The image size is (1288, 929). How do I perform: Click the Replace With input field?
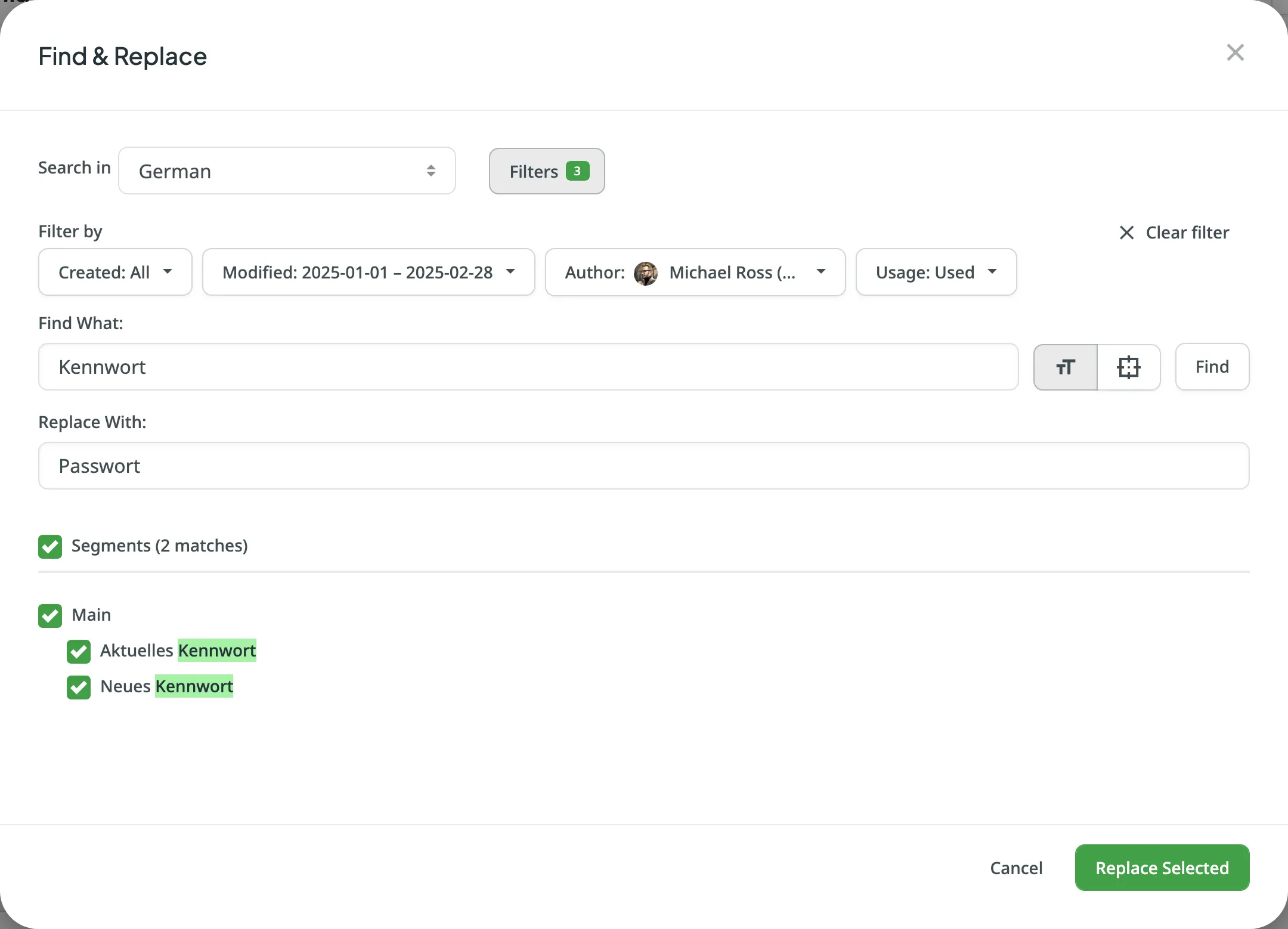643,466
